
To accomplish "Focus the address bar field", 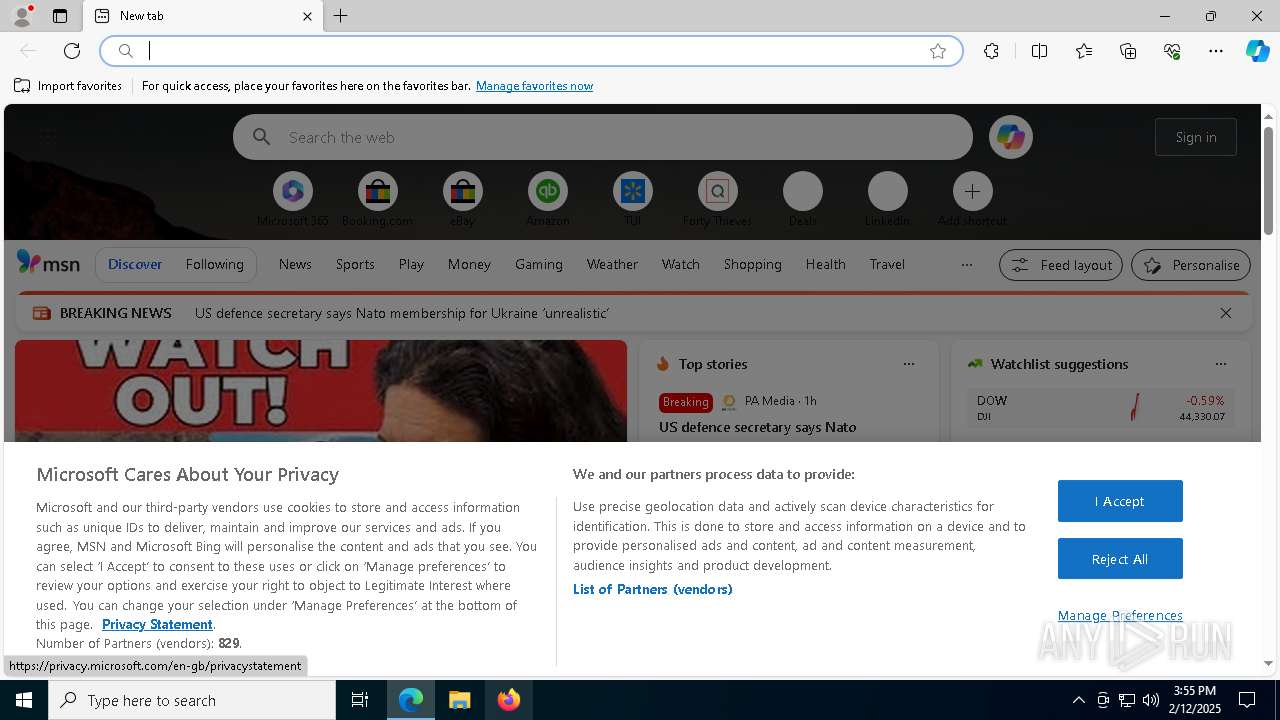I will (x=530, y=51).
